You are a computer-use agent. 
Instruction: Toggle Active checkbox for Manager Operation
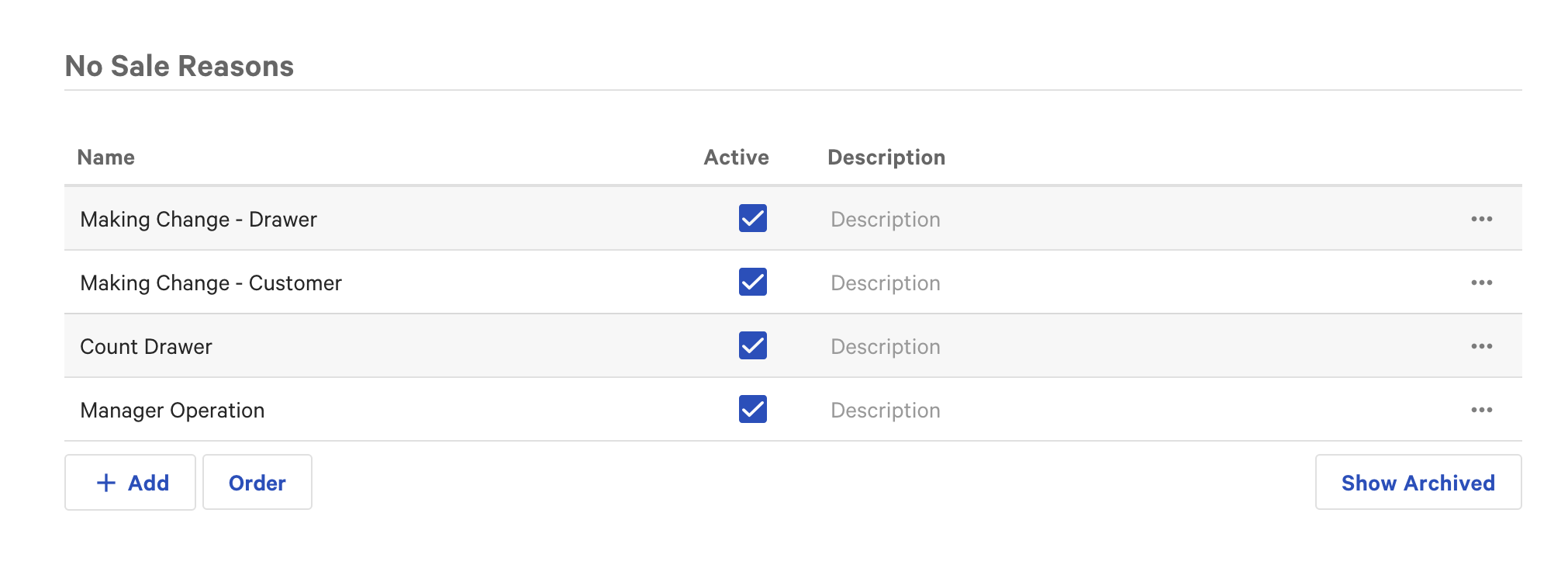pyautogui.click(x=752, y=410)
